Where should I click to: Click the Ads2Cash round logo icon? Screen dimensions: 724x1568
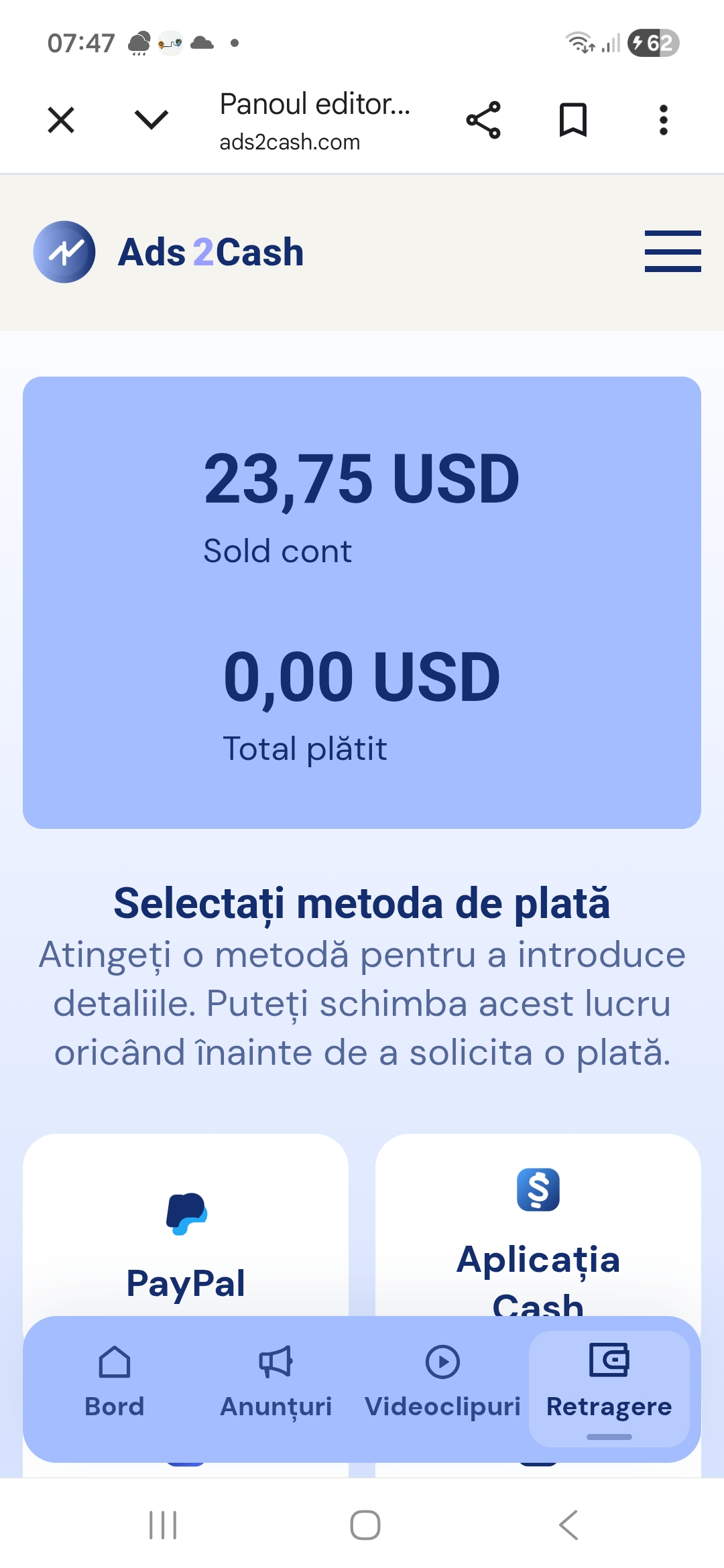(64, 252)
